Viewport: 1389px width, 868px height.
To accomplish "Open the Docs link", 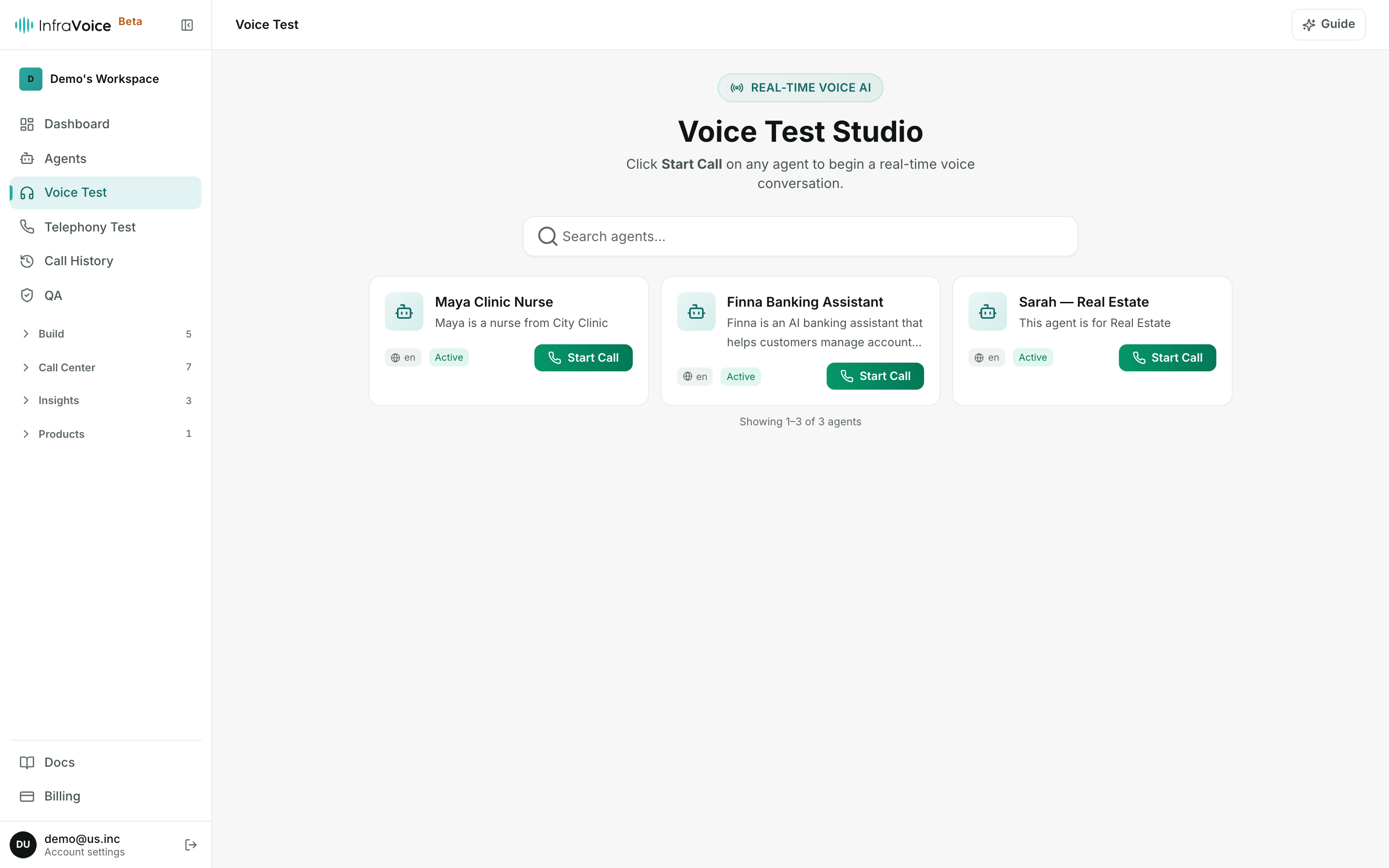I will tap(106, 762).
